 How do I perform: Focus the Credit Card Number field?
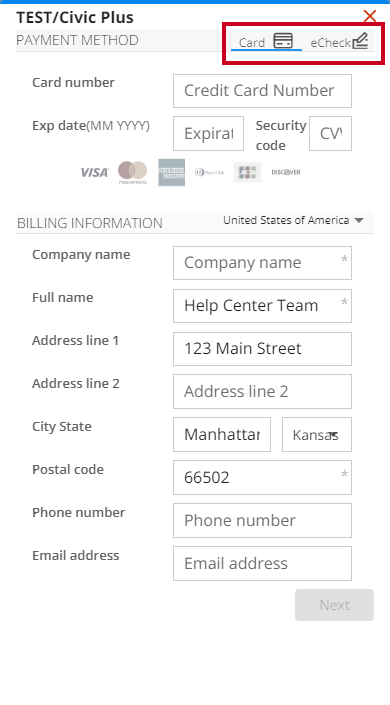[262, 91]
